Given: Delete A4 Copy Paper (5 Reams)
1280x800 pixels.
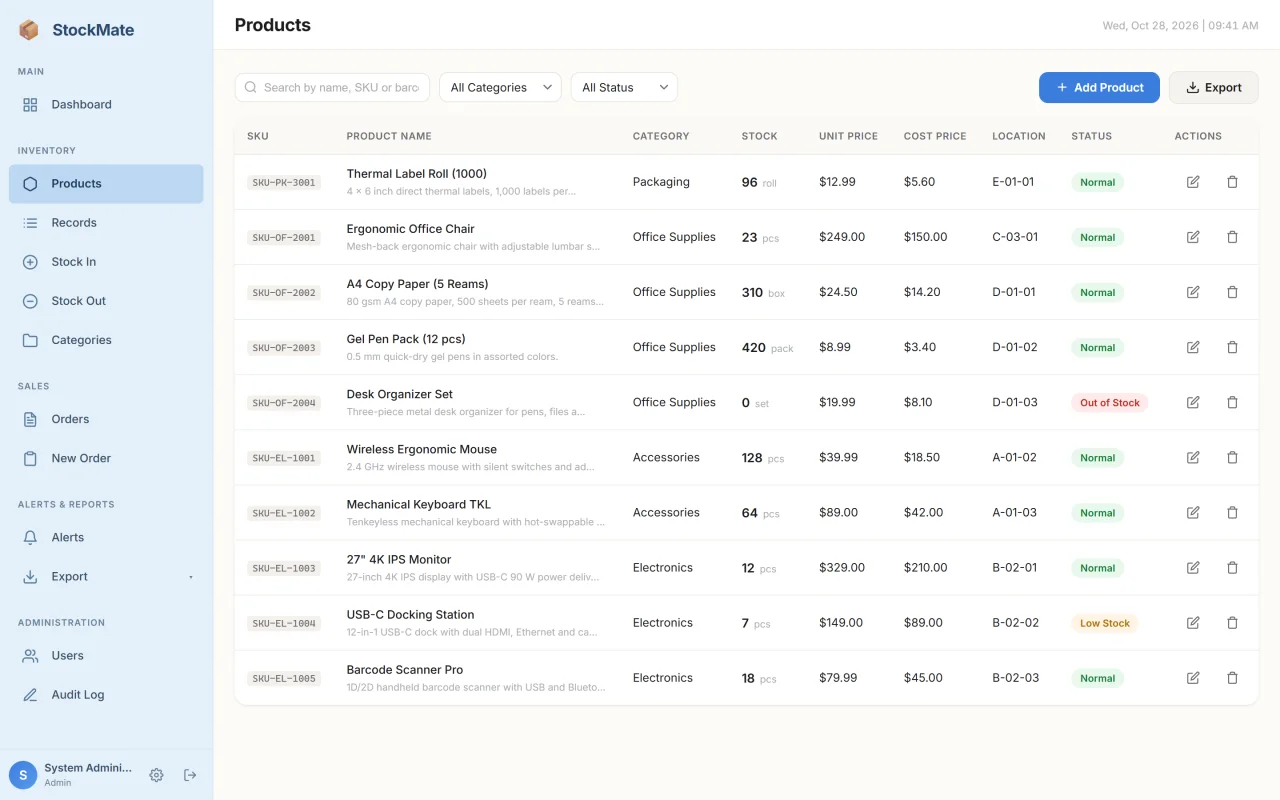Looking at the screenshot, I should pyautogui.click(x=1232, y=292).
